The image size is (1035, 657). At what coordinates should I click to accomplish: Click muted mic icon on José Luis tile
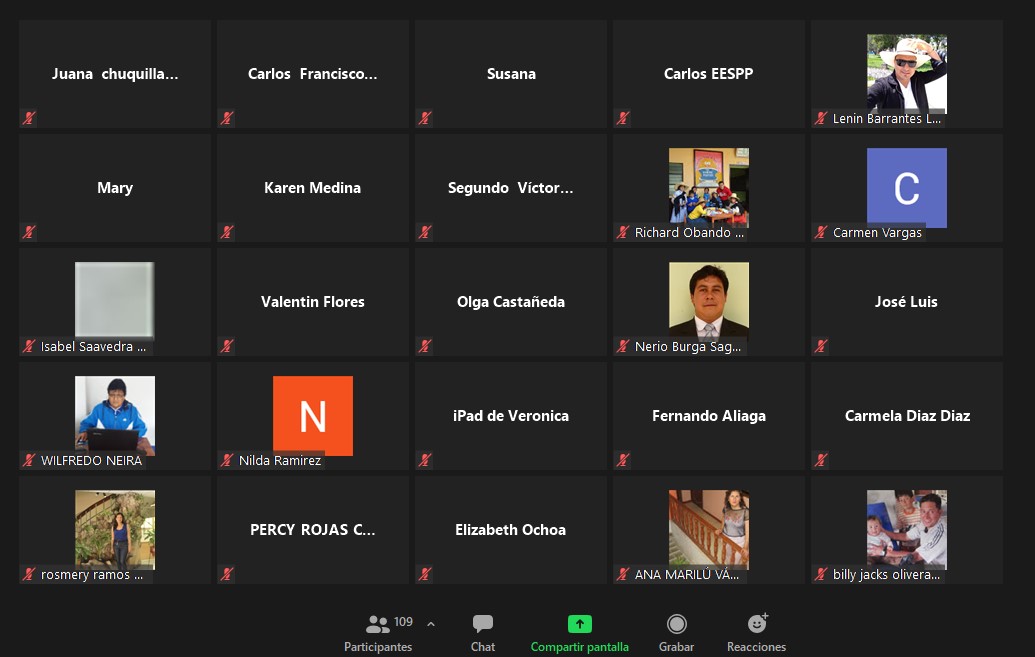click(x=821, y=346)
